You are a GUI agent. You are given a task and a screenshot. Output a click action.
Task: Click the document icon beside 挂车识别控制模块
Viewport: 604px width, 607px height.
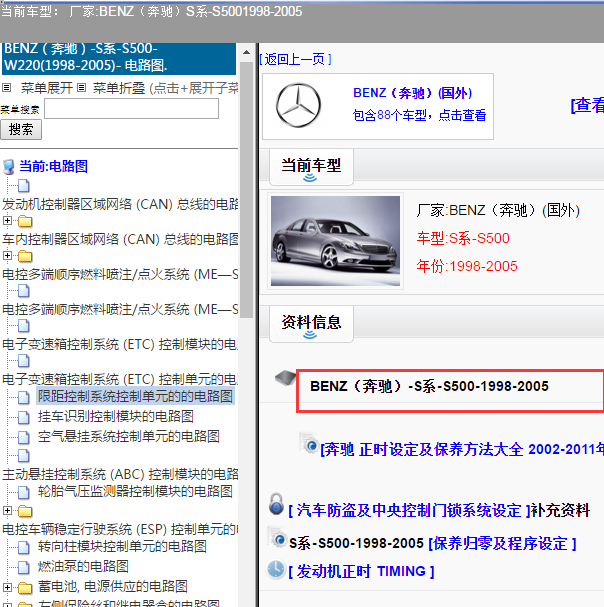[24, 417]
